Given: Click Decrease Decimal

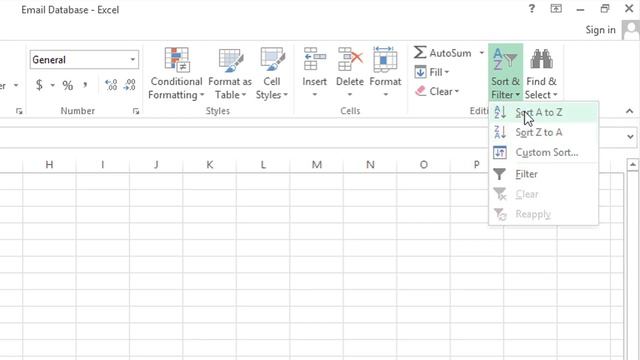Looking at the screenshot, I should pyautogui.click(x=129, y=85).
